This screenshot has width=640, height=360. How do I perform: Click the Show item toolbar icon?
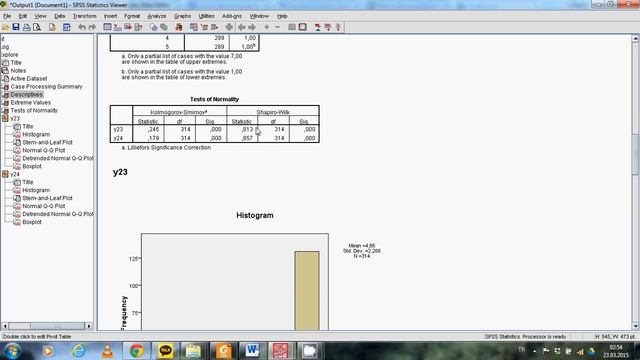(x=292, y=27)
